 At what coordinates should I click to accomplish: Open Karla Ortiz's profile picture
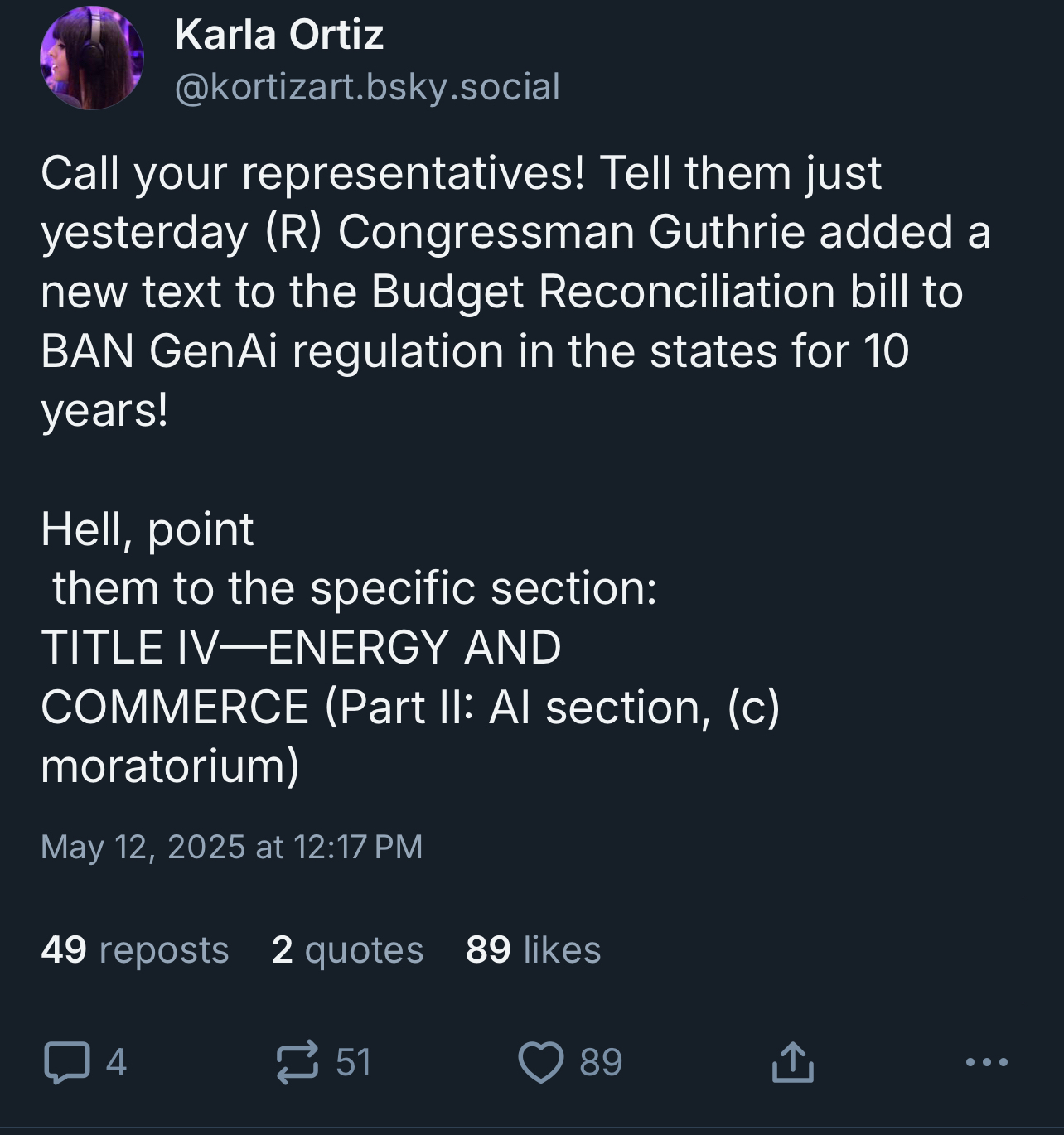click(x=92, y=58)
